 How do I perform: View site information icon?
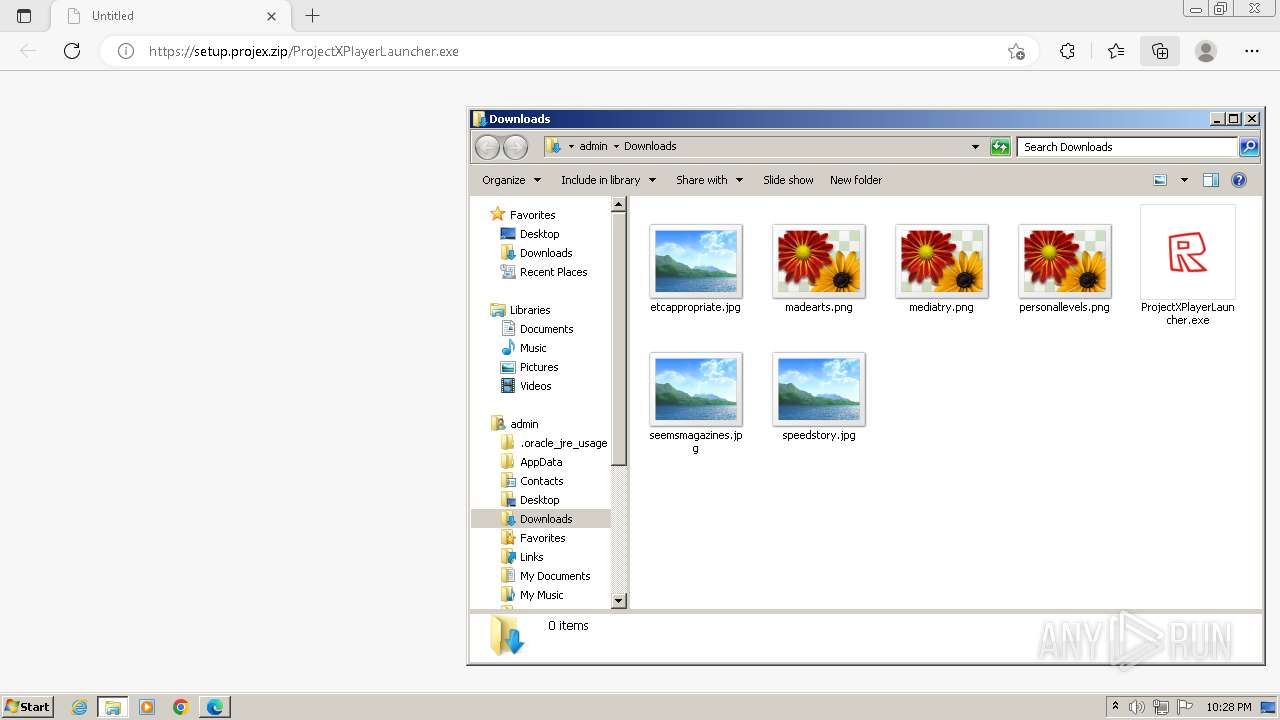coord(126,51)
